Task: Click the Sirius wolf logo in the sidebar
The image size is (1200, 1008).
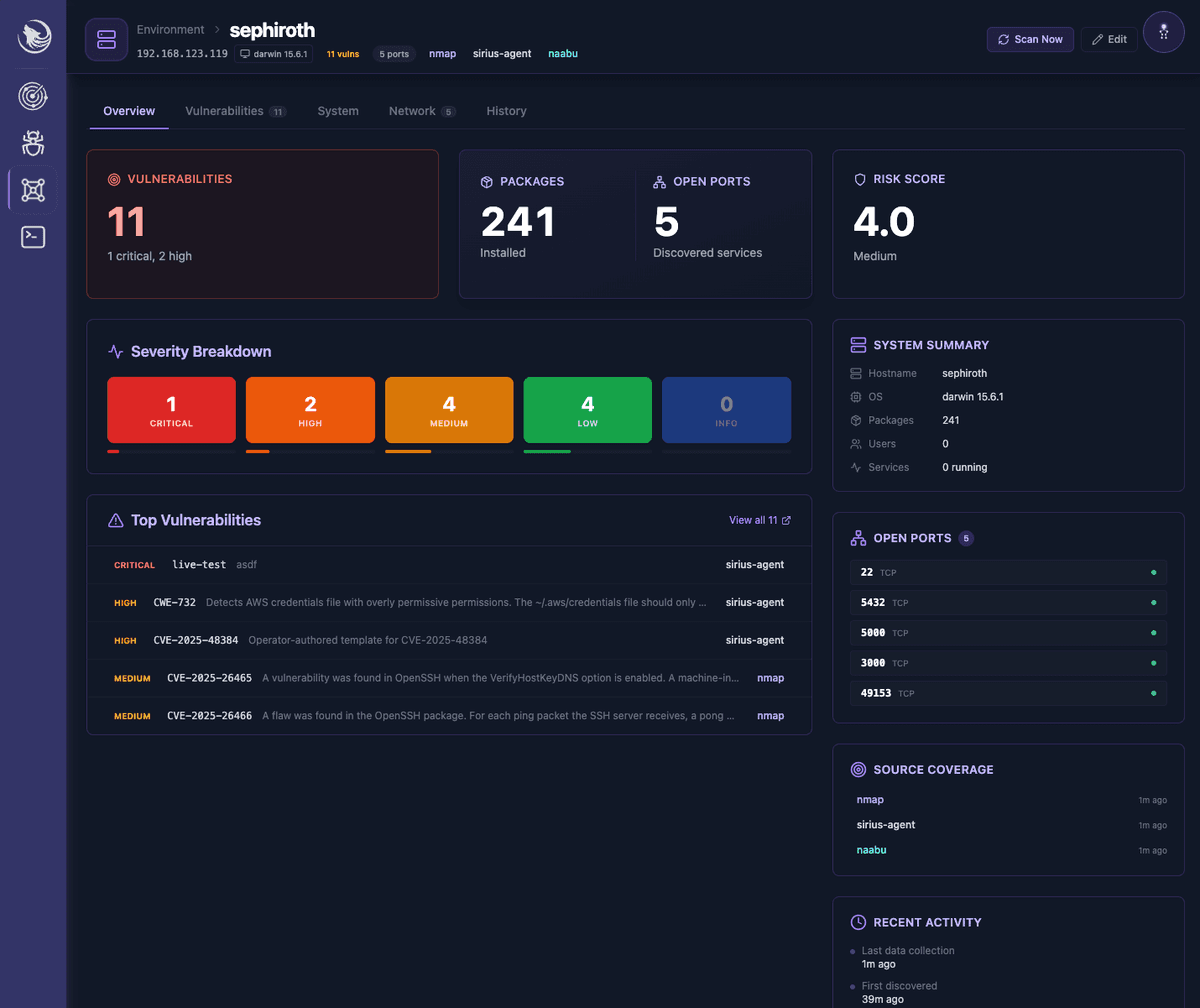Action: click(x=33, y=36)
